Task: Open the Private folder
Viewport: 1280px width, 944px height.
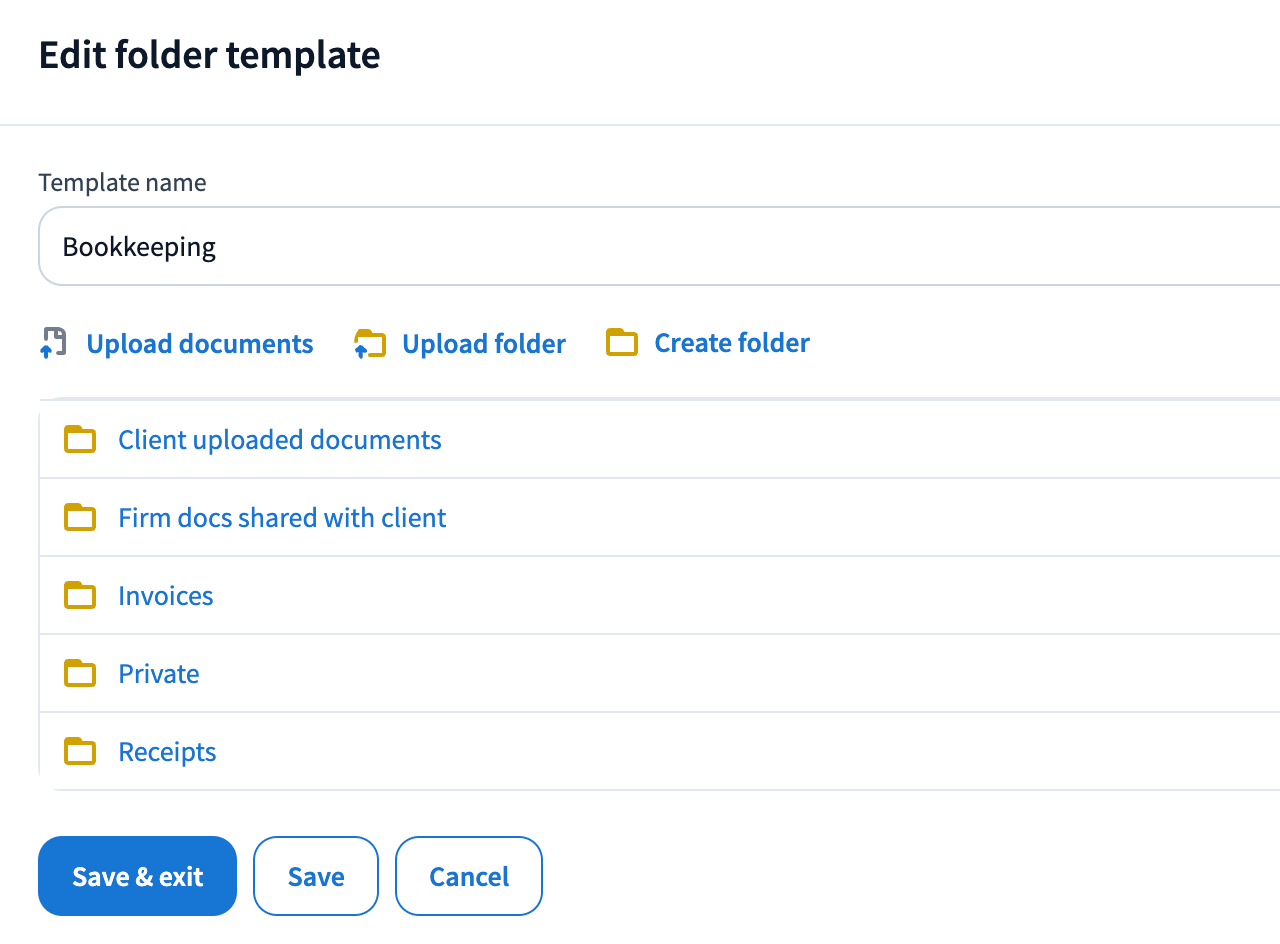Action: tap(158, 674)
